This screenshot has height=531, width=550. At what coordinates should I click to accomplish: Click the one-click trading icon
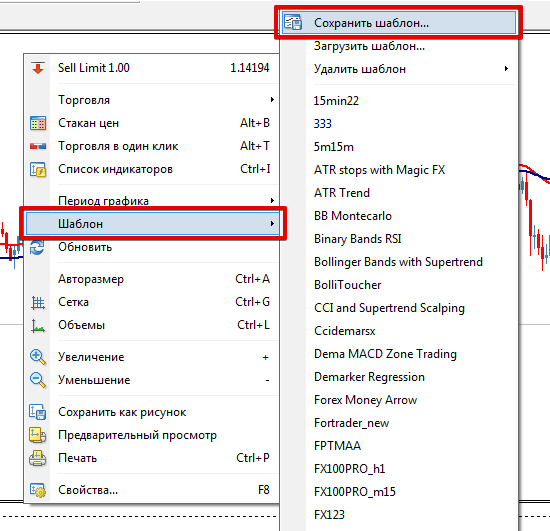click(38, 146)
